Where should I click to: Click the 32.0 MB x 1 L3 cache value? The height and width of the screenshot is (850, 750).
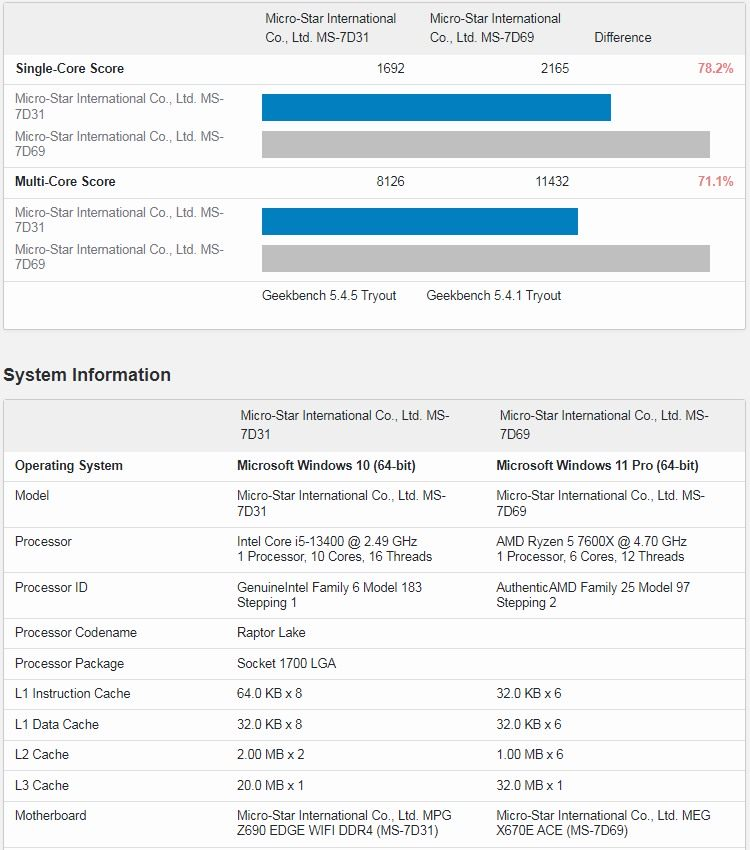pyautogui.click(x=529, y=785)
